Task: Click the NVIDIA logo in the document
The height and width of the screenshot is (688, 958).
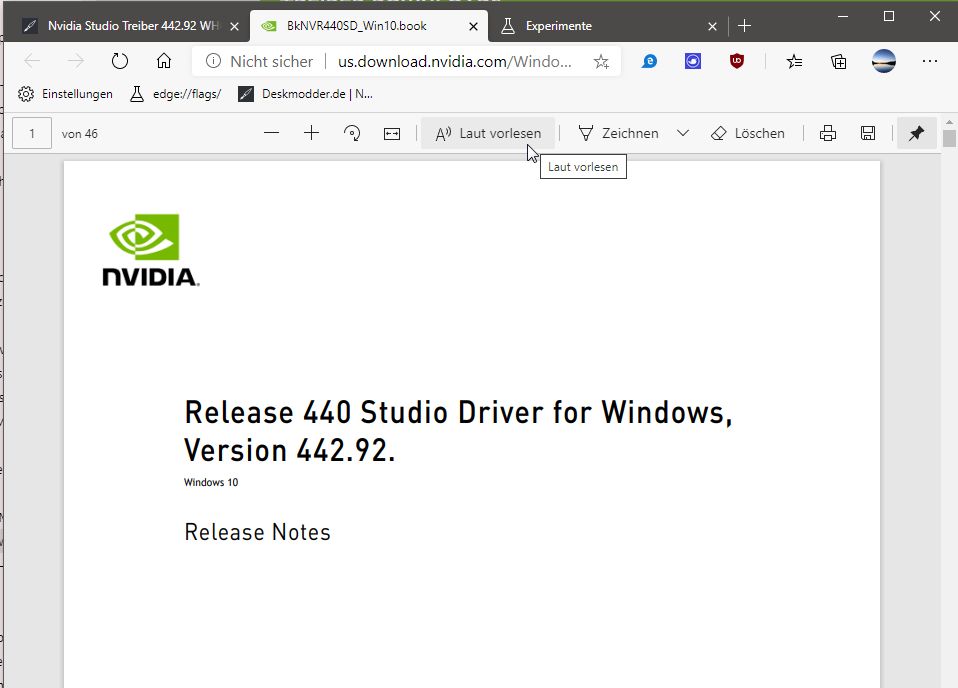Action: tap(150, 250)
